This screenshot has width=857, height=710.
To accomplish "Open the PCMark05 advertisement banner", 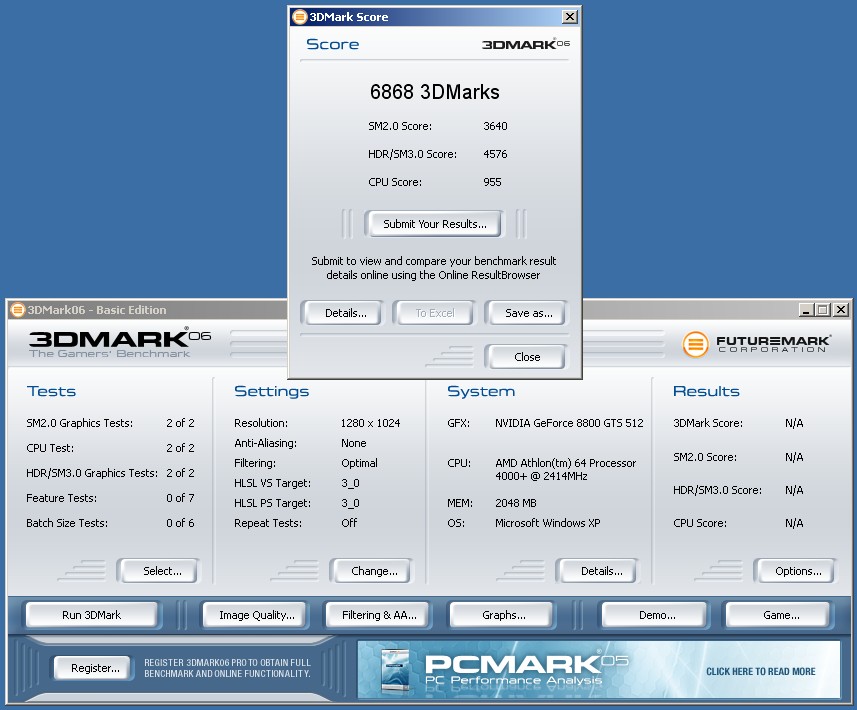I will point(598,670).
